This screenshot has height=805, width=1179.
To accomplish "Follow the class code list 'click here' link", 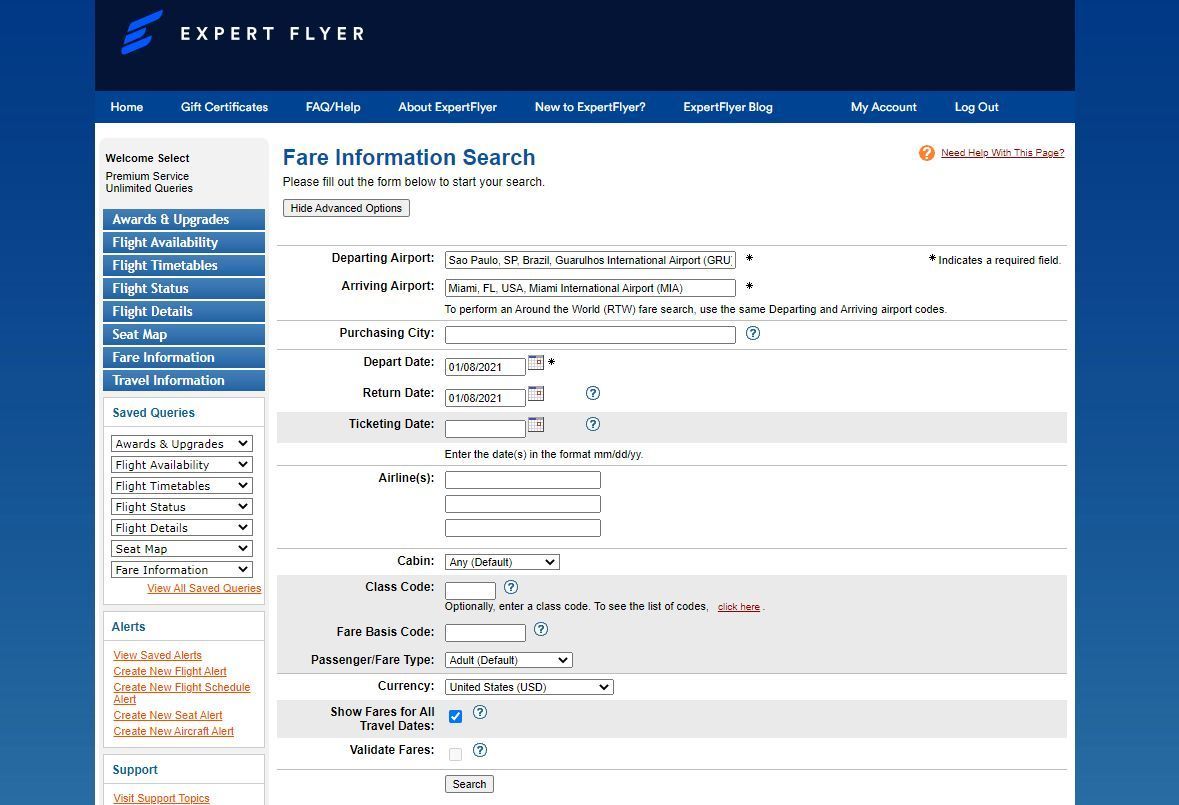I will pos(738,607).
